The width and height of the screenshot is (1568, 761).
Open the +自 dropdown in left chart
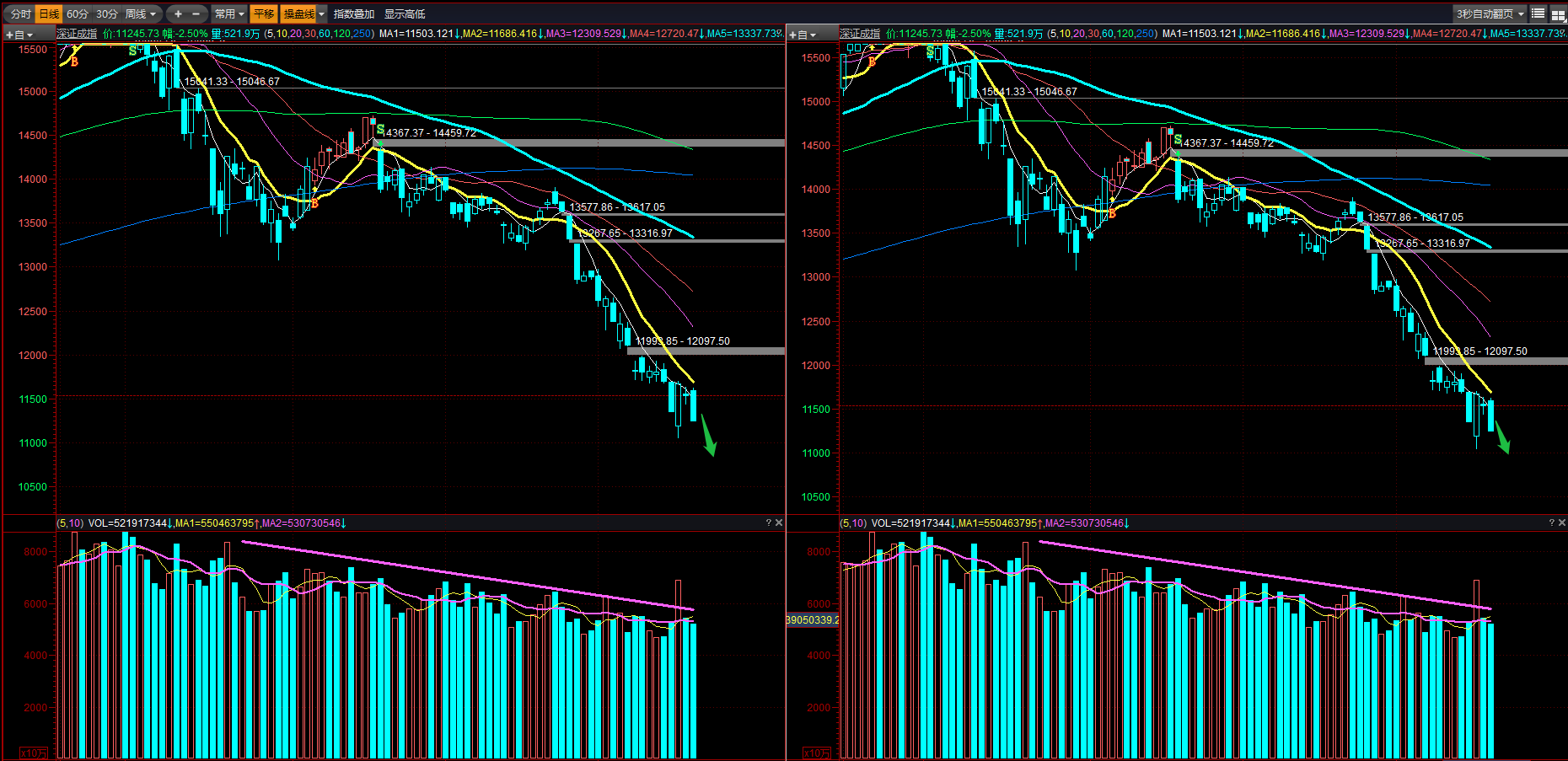point(19,35)
